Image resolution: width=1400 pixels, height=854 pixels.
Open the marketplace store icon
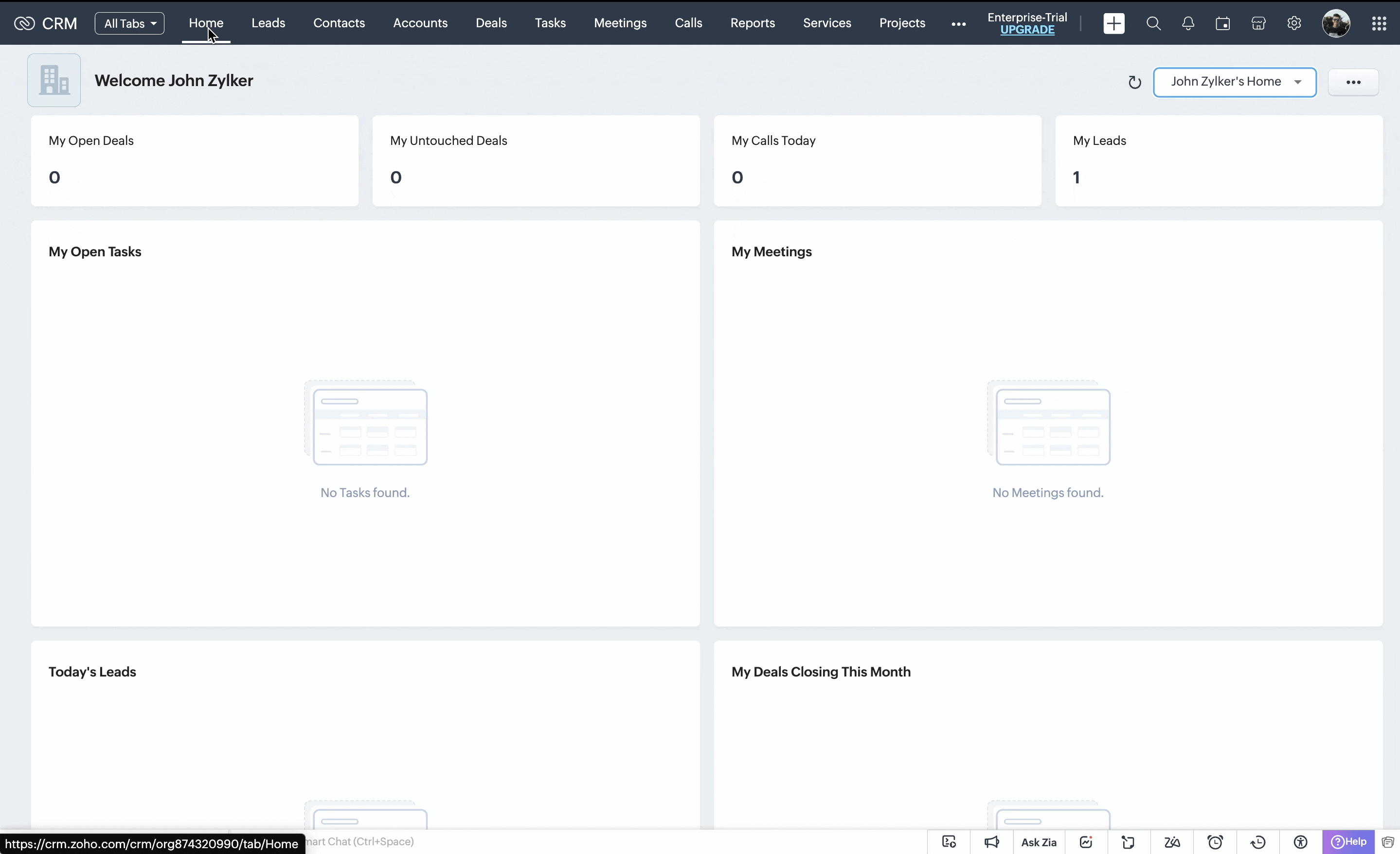click(x=1258, y=23)
